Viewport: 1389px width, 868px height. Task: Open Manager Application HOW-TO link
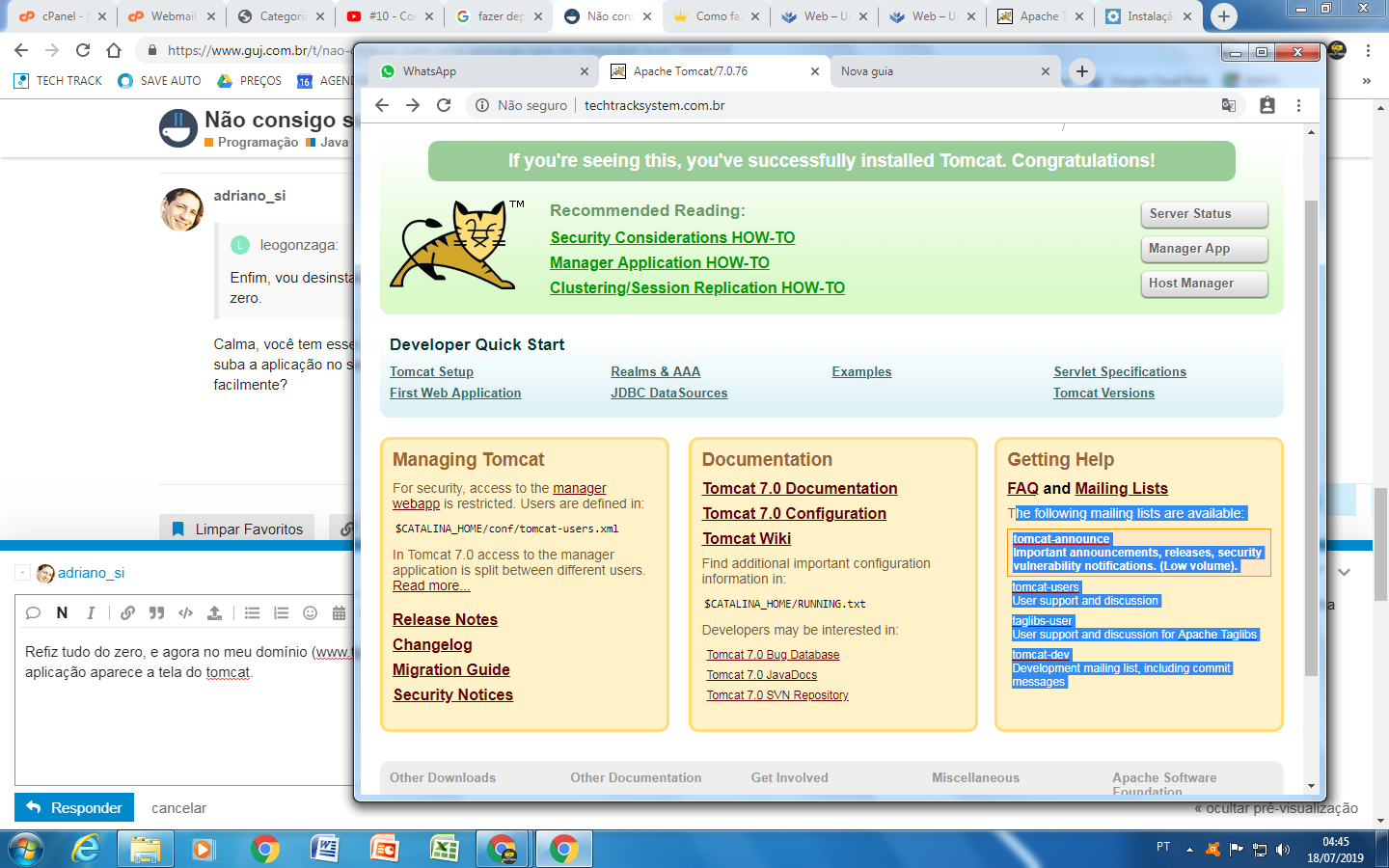tap(660, 262)
